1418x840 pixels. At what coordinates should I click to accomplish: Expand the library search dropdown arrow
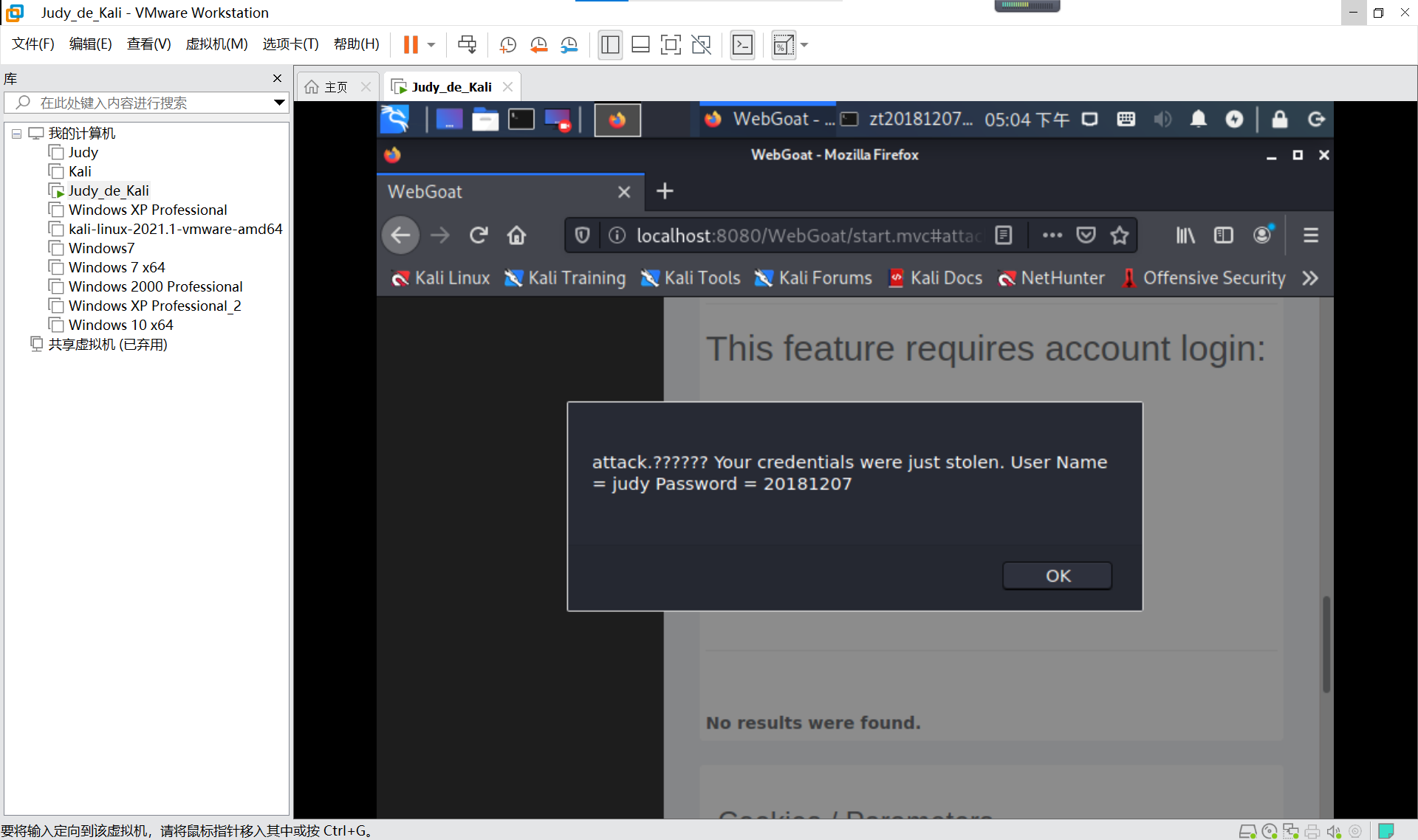point(279,103)
